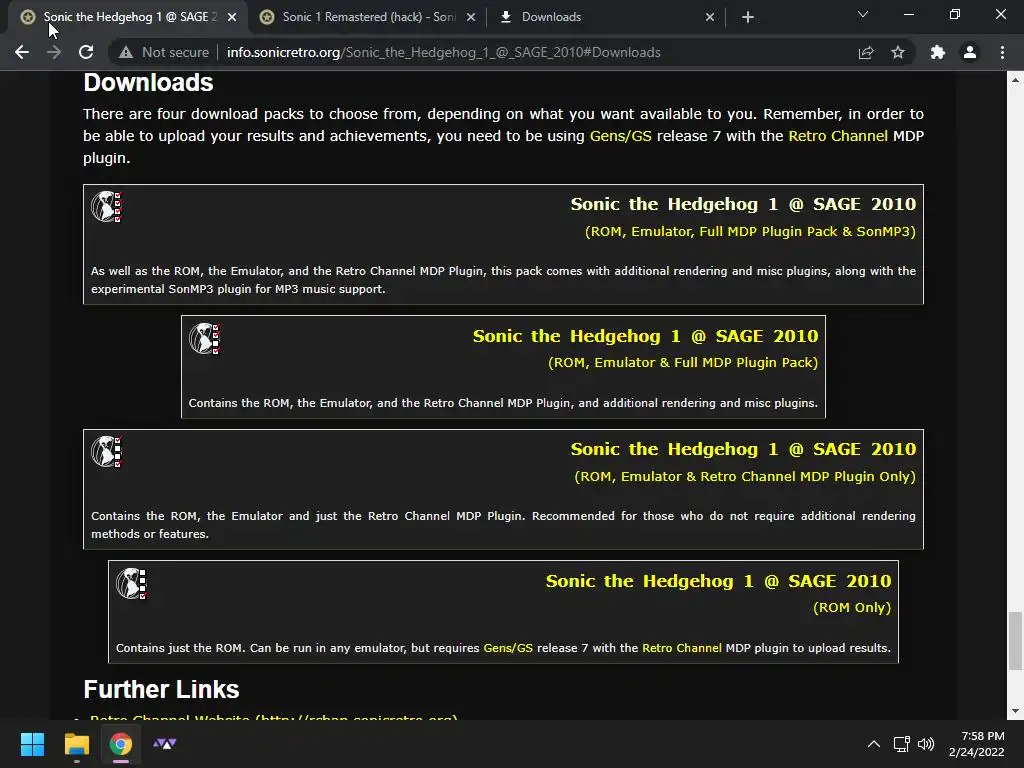Click the icon of the Full MDP Plugin Pack box
1024x768 pixels.
click(x=204, y=338)
